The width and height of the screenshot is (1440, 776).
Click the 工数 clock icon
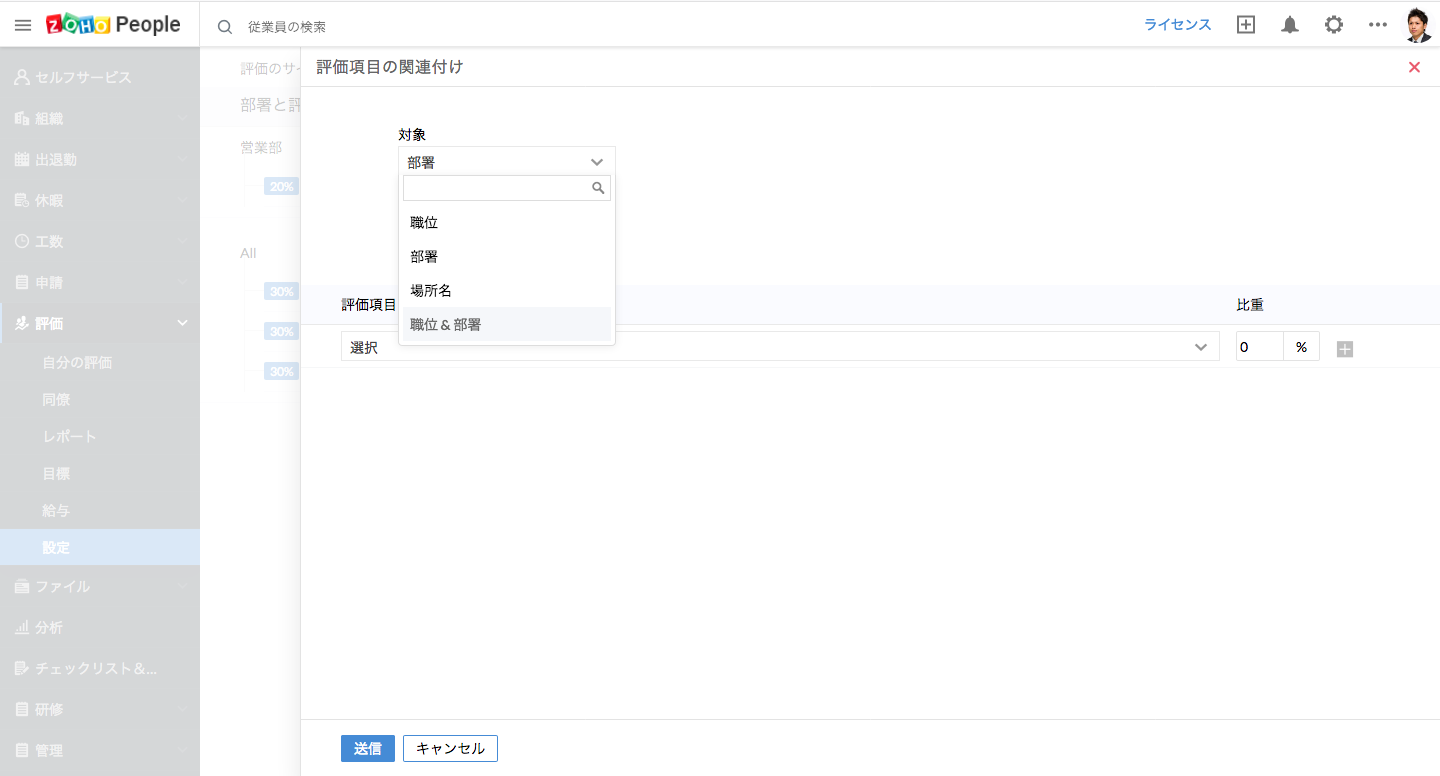click(x=22, y=241)
